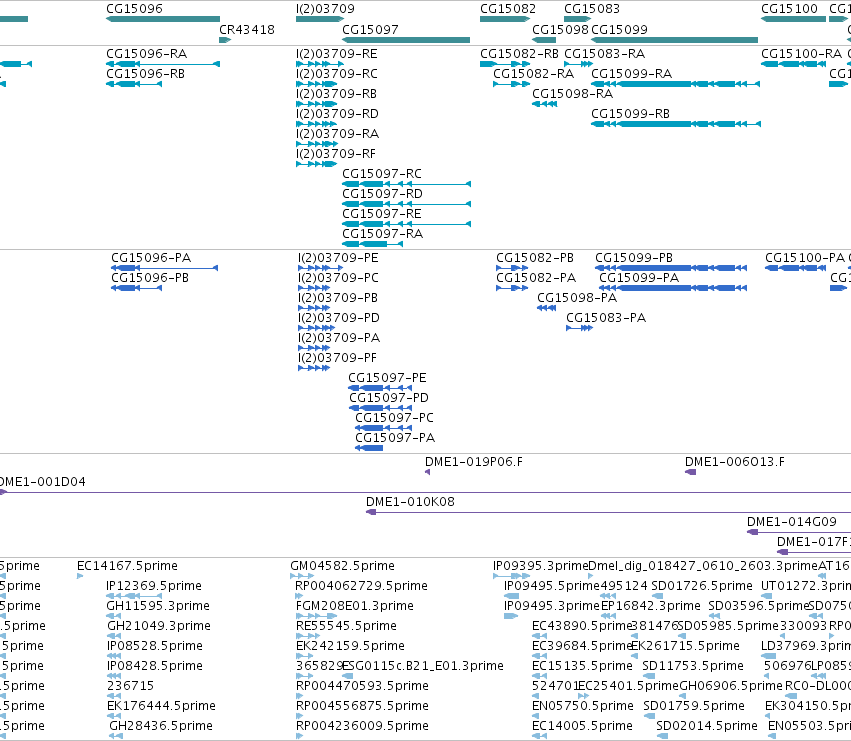Open transcript CG15096-RA
Viewport: 851px width, 741px height.
(147, 54)
